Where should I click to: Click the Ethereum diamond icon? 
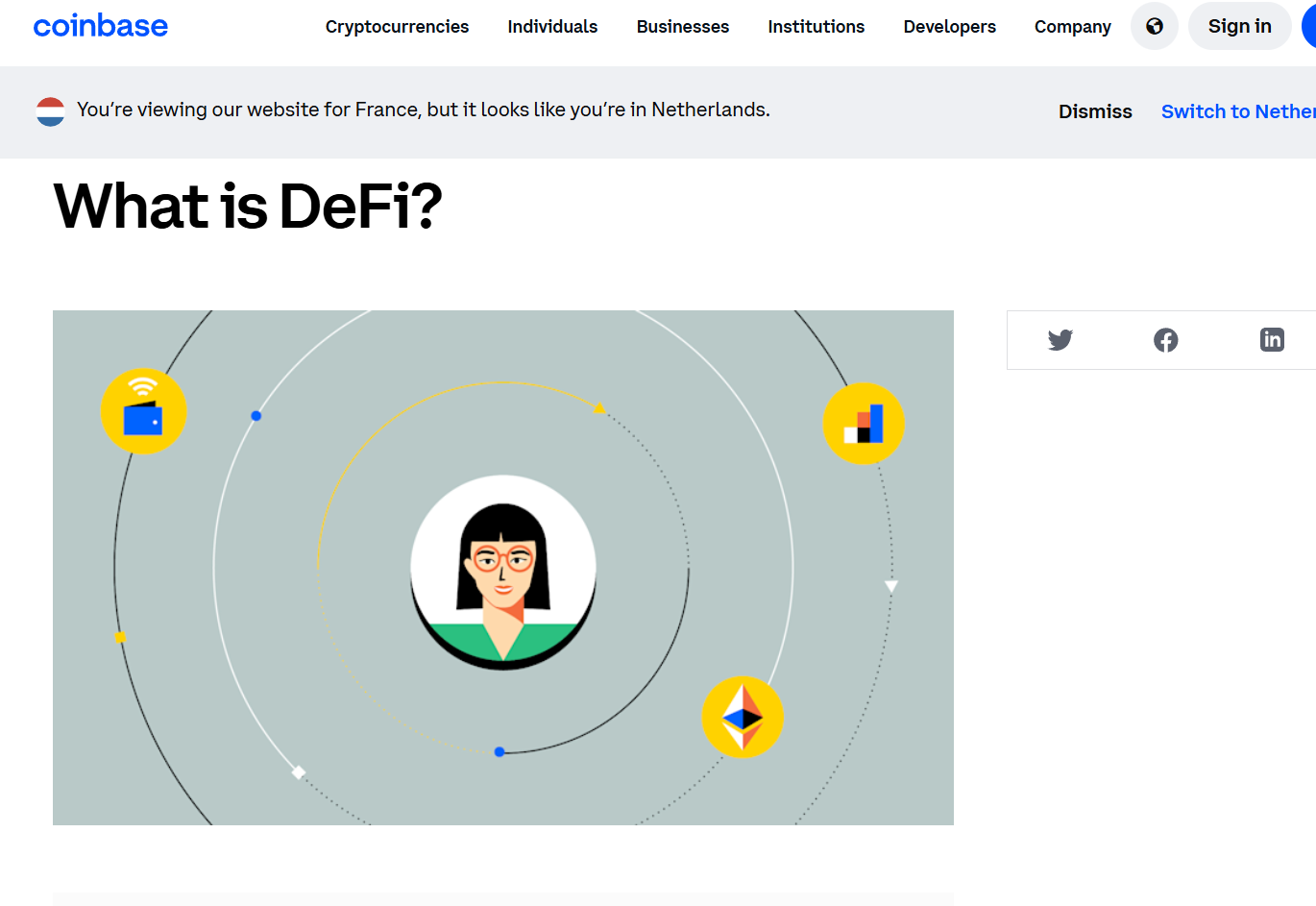click(x=743, y=718)
